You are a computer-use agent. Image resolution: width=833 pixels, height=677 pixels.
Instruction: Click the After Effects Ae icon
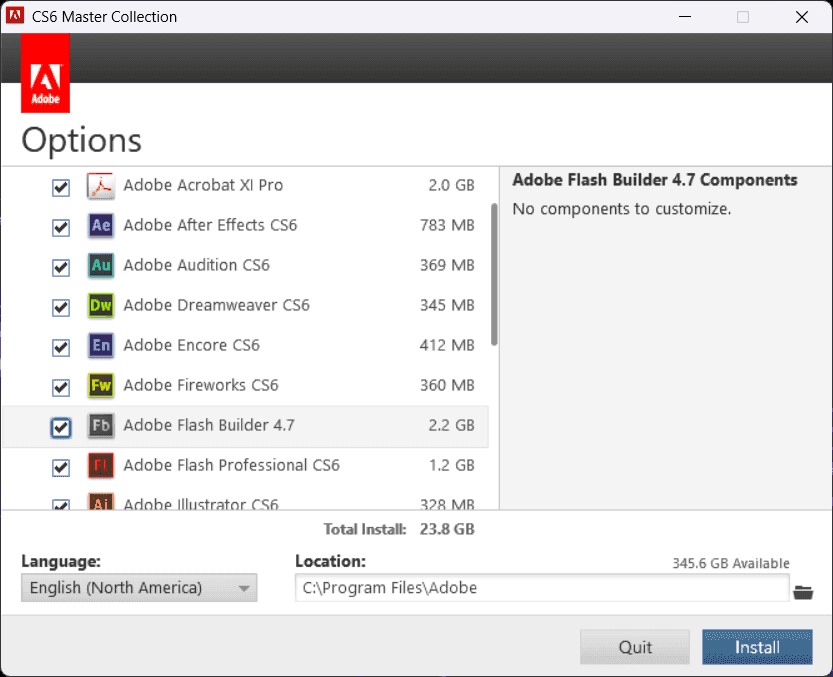click(x=101, y=226)
